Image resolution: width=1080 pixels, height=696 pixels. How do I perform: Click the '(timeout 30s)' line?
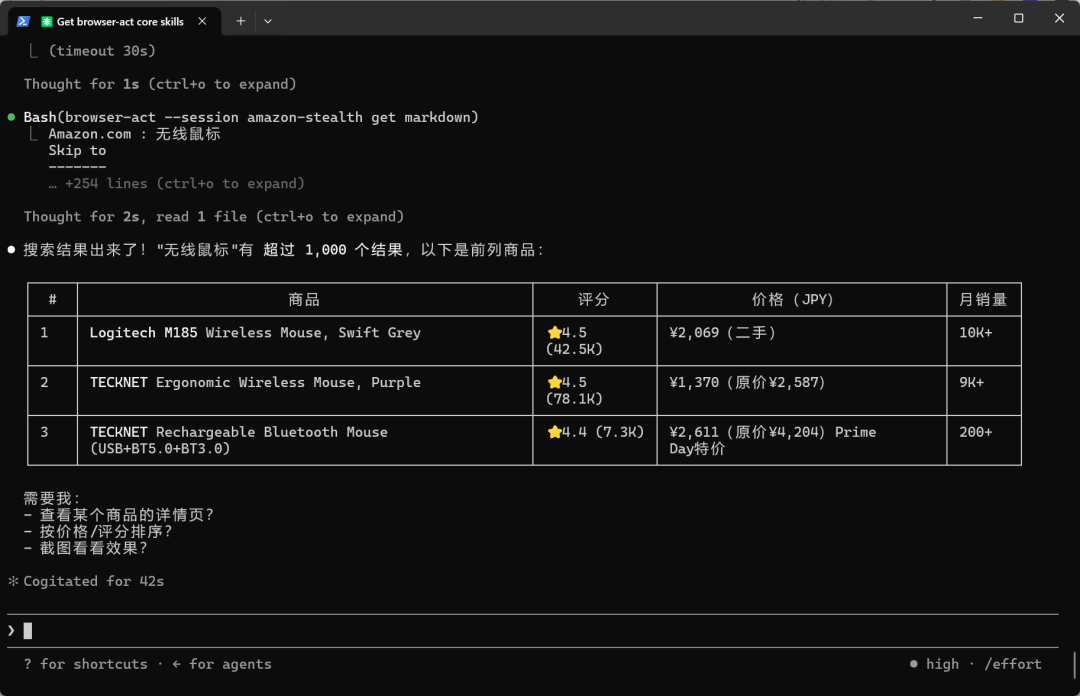pos(102,51)
